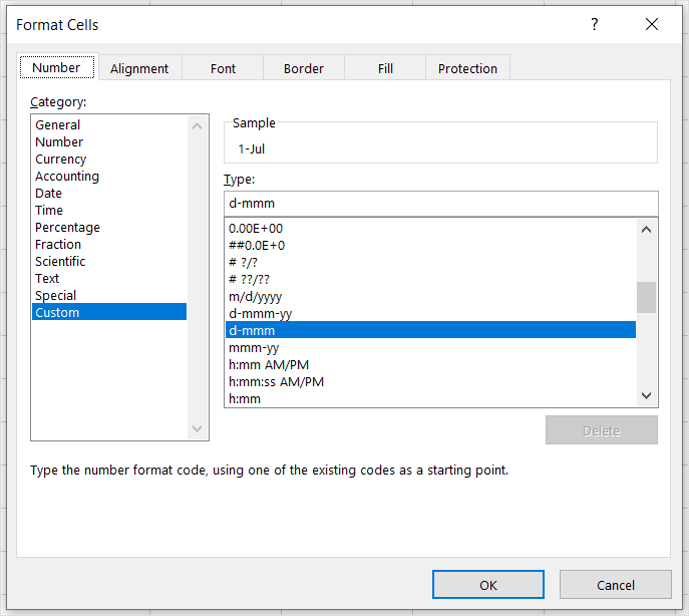Select the Date category in list

pos(49,193)
